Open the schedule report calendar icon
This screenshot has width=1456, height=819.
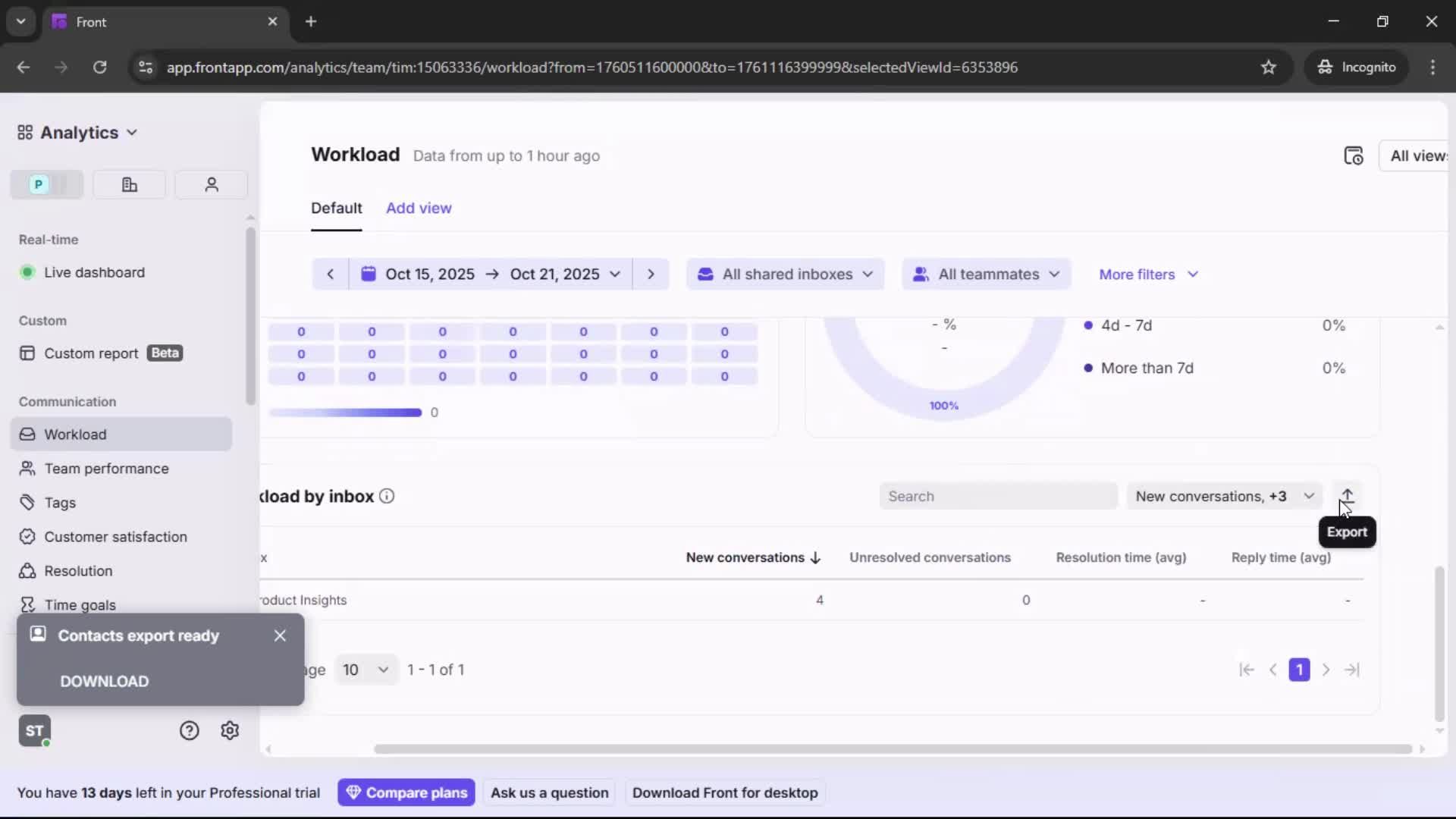[x=1354, y=155]
